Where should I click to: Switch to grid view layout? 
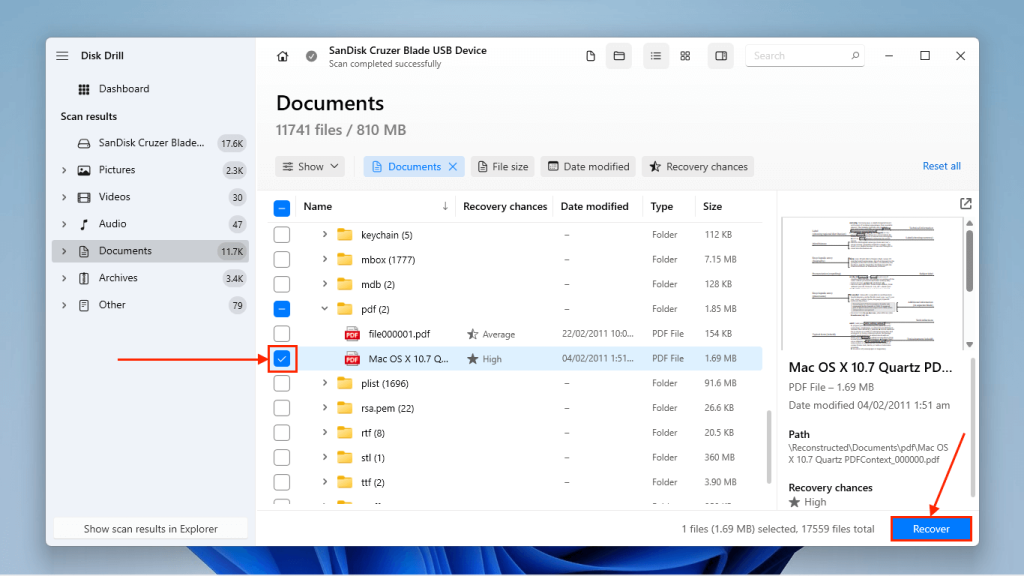(x=685, y=55)
